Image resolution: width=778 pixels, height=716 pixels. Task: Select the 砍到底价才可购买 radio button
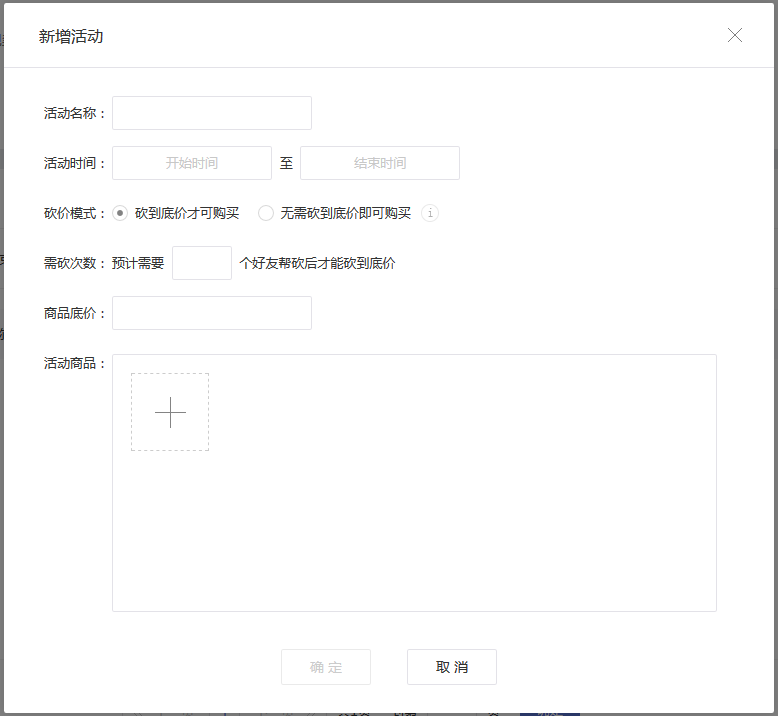[x=120, y=213]
